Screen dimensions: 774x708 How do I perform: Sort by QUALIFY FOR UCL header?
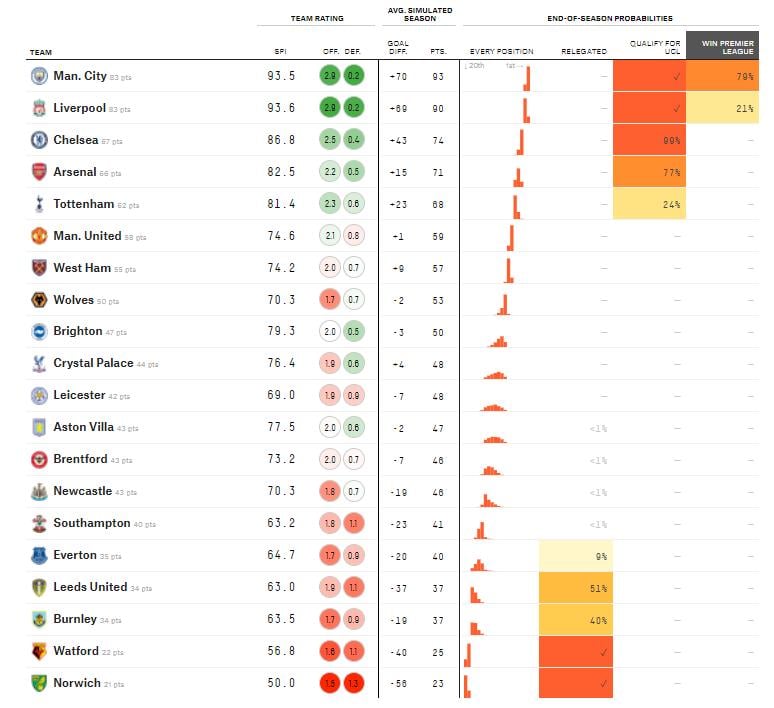point(655,47)
